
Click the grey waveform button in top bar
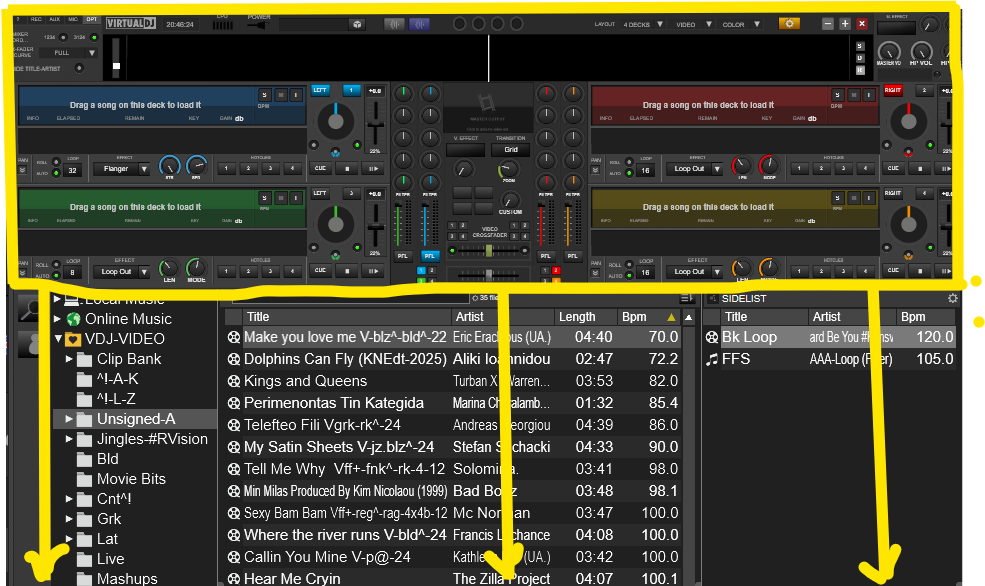click(x=395, y=24)
